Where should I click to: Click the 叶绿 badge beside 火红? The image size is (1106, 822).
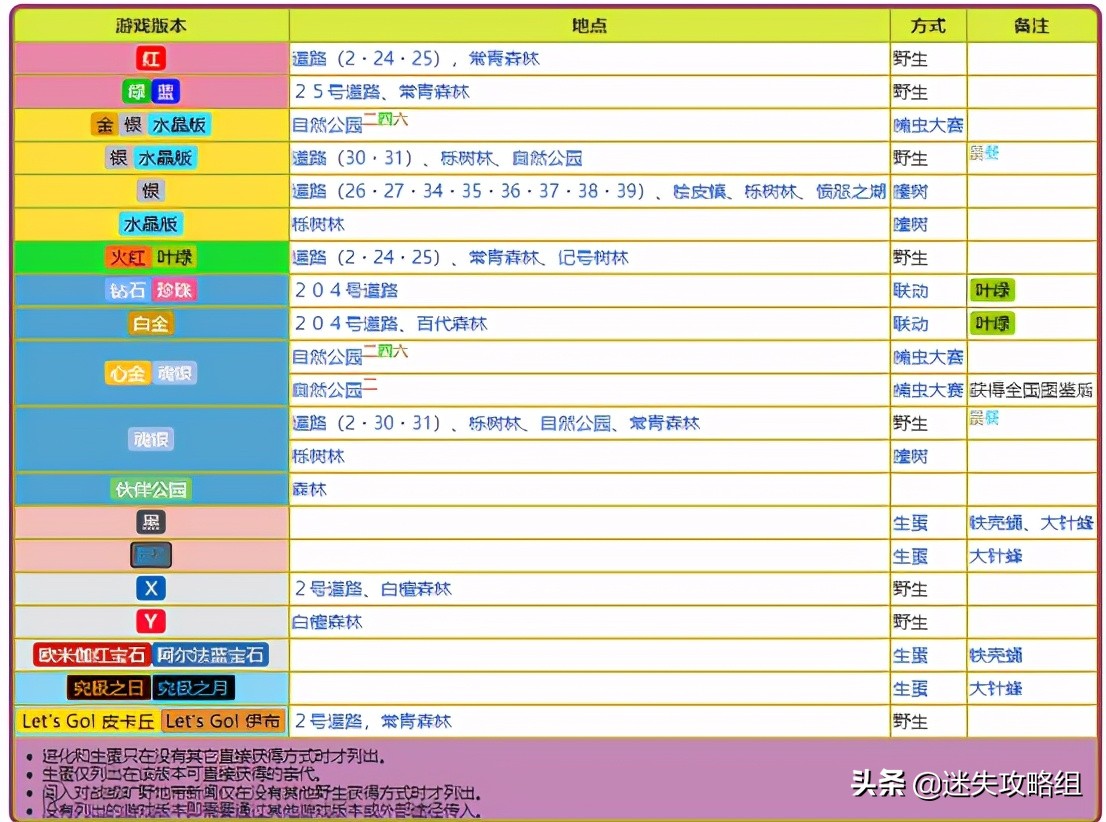click(x=174, y=257)
